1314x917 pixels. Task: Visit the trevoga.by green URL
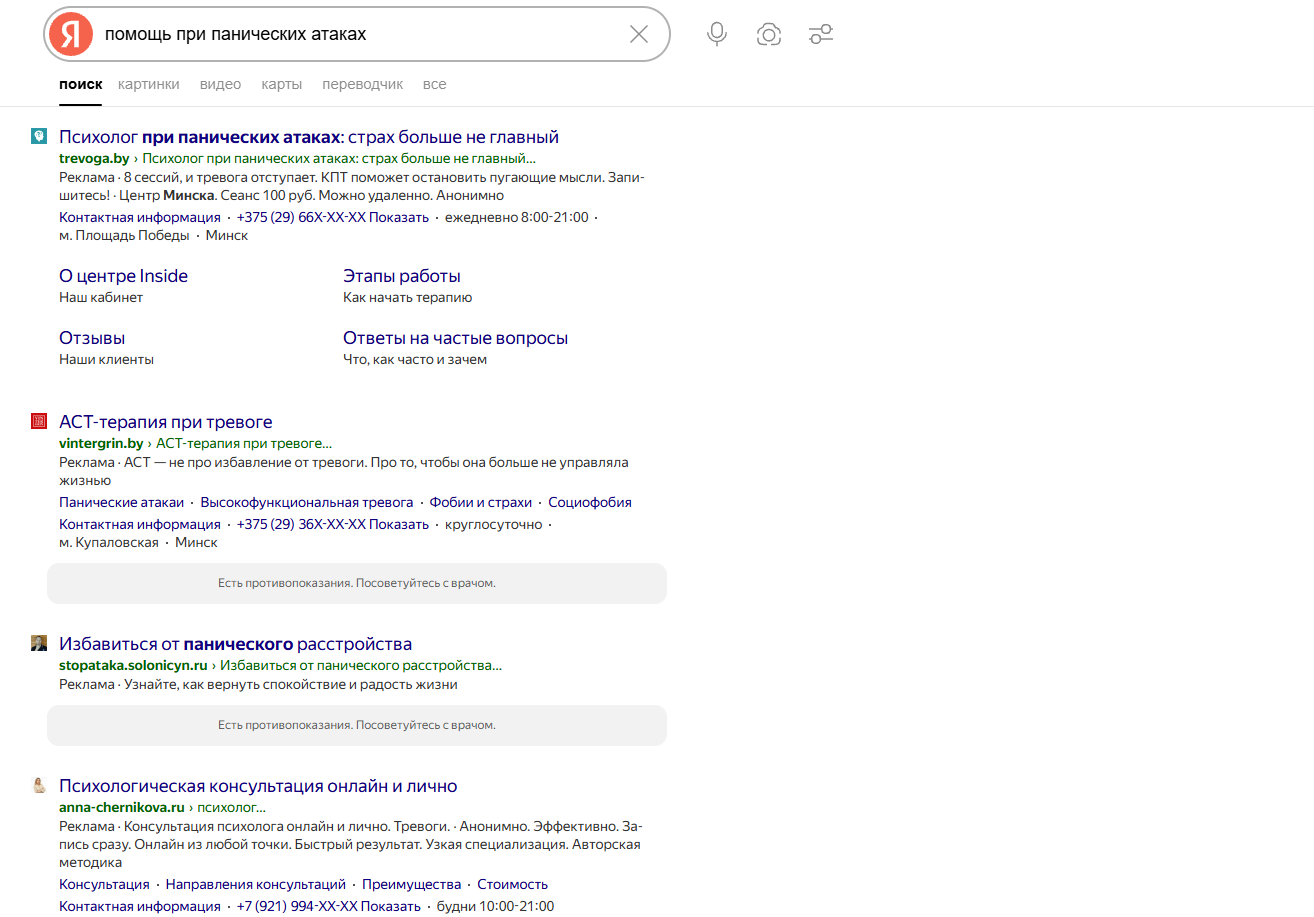tap(94, 158)
